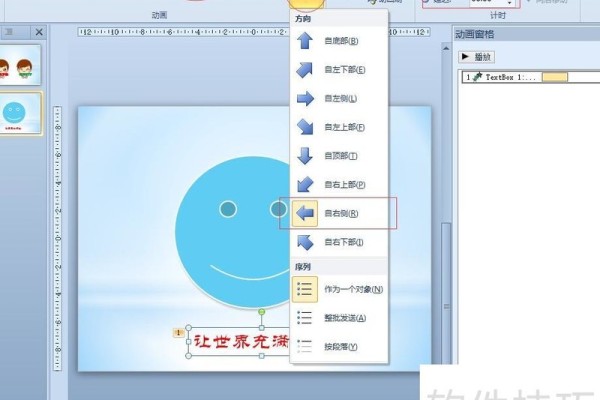
Task: Click the 计时 group label
Action: tap(498, 15)
